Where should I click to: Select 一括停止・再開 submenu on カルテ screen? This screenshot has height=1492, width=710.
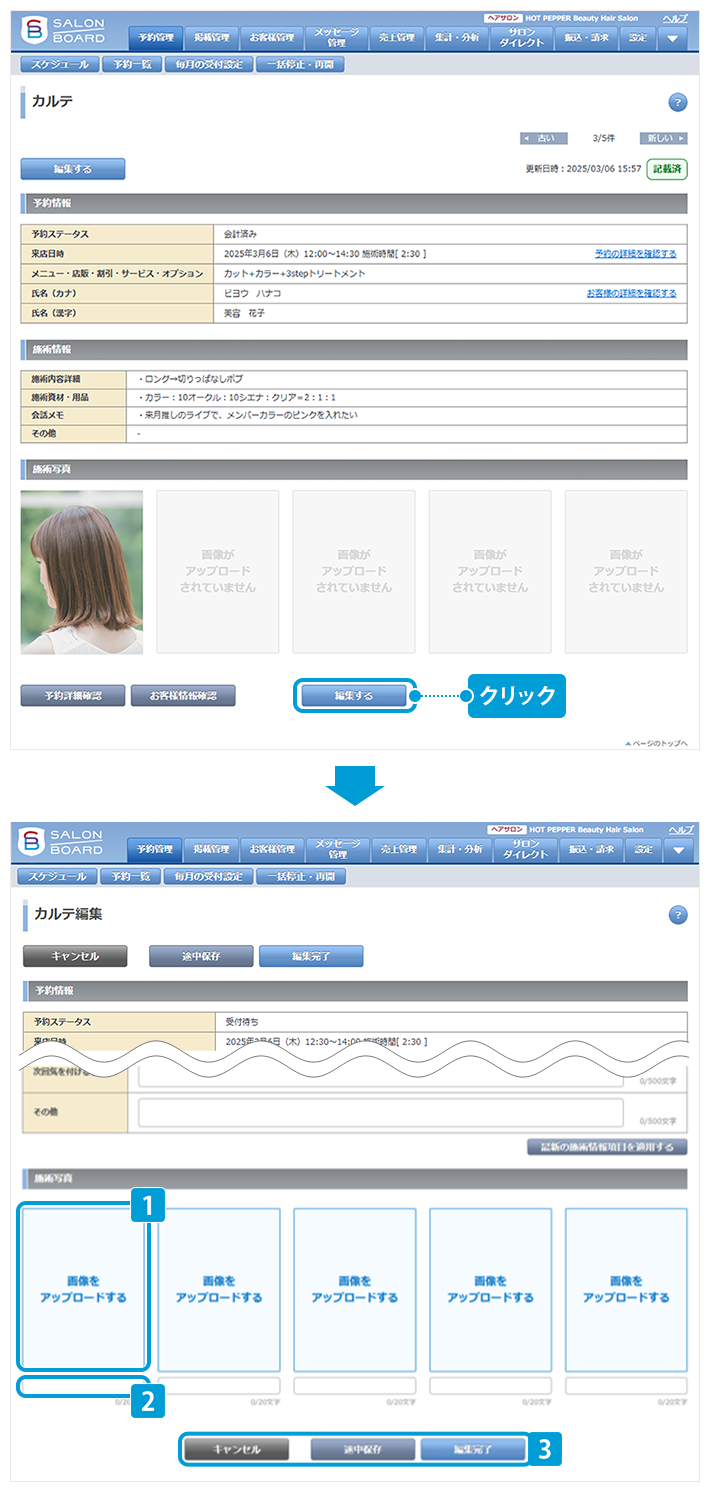tap(301, 64)
